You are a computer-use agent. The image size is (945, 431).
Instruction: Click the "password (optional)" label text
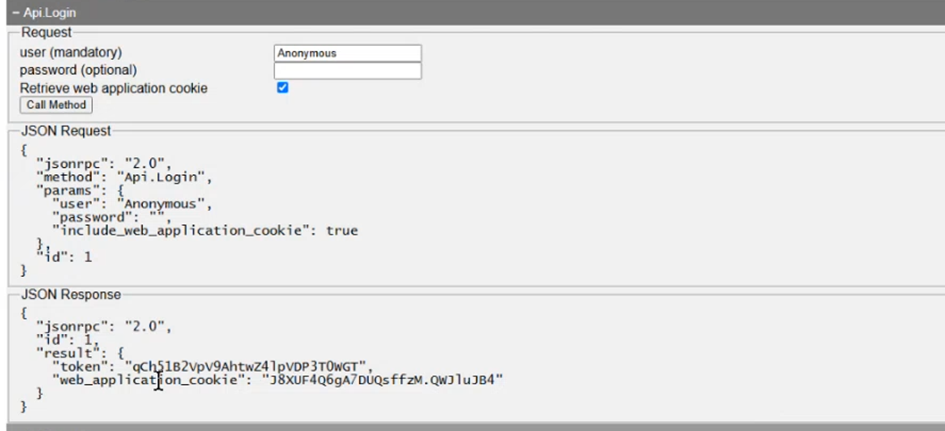coord(79,70)
